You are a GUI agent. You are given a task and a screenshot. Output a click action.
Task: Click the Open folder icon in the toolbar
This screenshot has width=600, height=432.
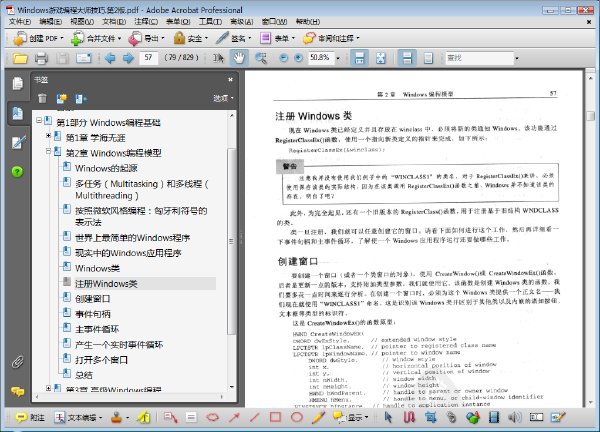point(20,58)
